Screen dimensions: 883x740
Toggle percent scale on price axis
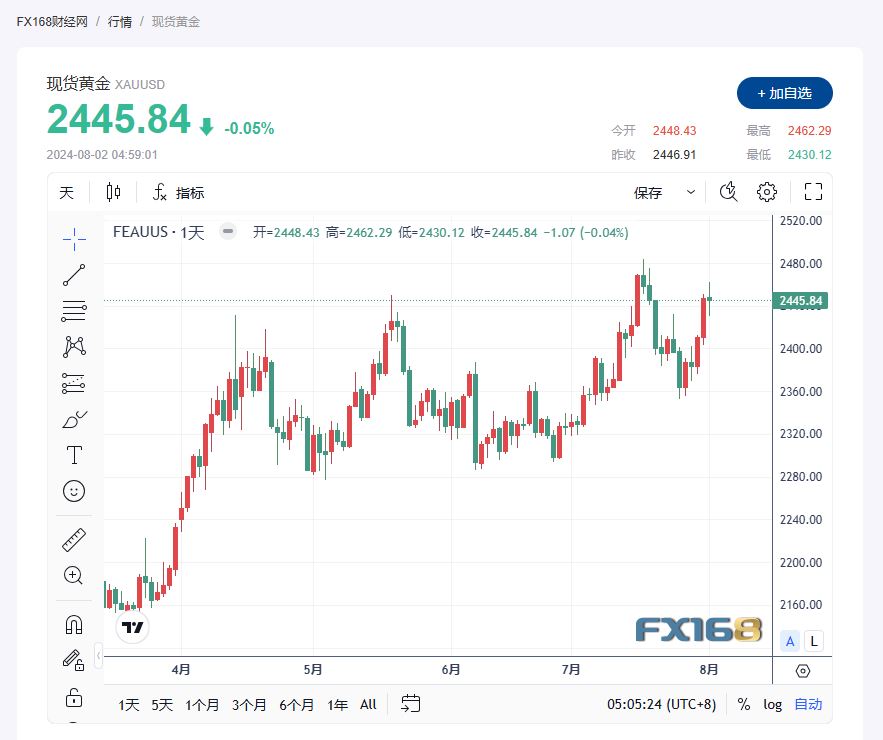[743, 705]
